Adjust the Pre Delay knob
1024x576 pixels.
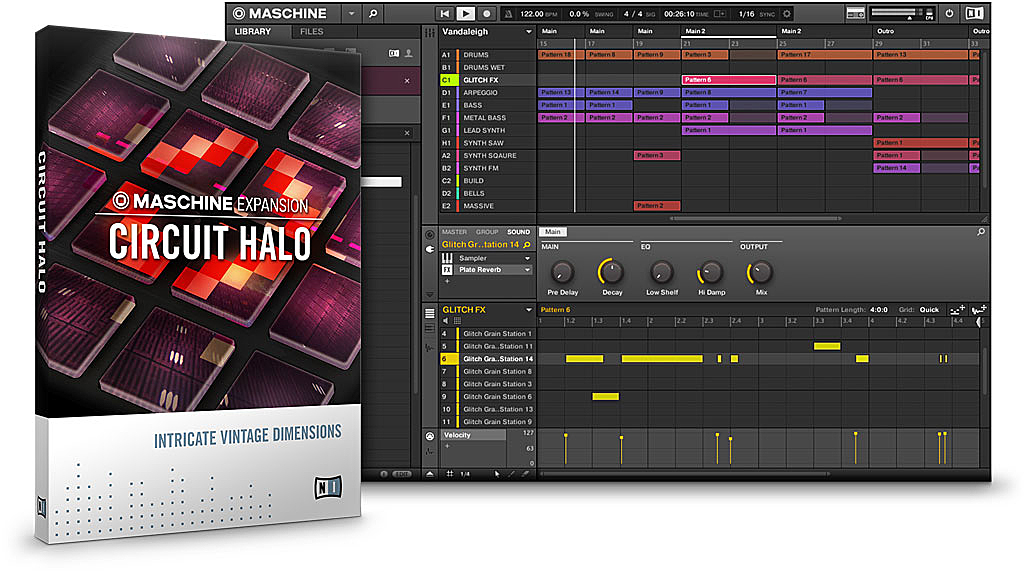pos(562,272)
